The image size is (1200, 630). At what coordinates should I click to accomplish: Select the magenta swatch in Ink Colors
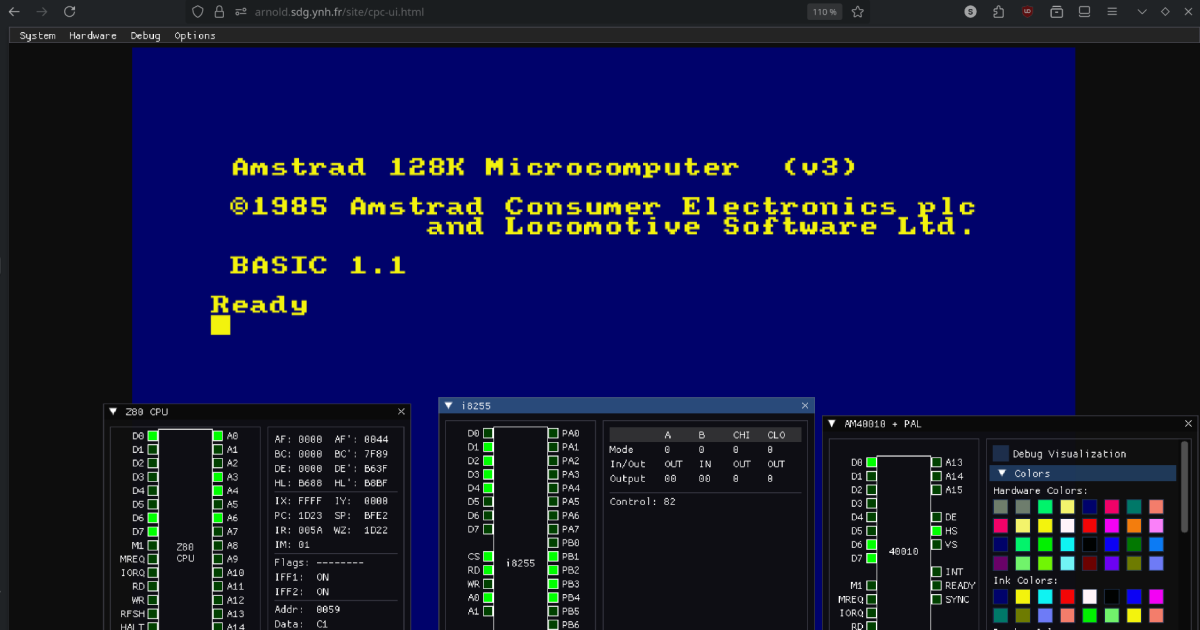tap(1157, 597)
